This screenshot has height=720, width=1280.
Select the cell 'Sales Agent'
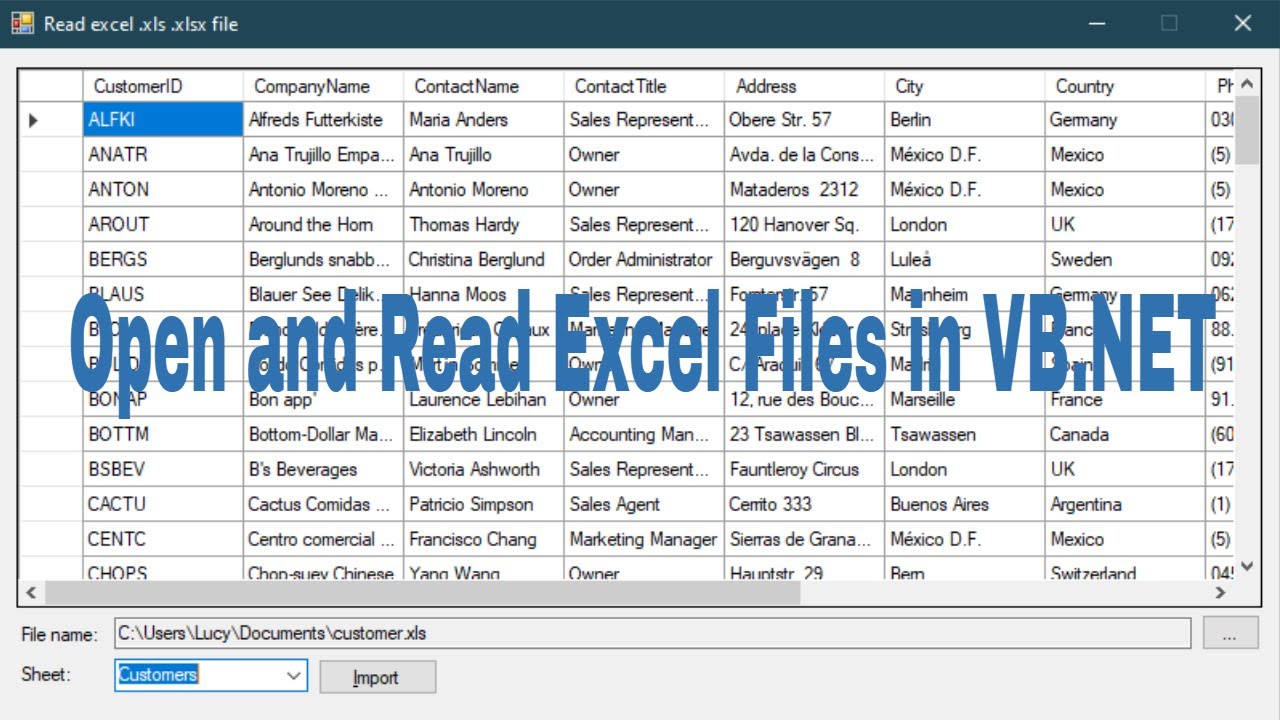tap(644, 504)
